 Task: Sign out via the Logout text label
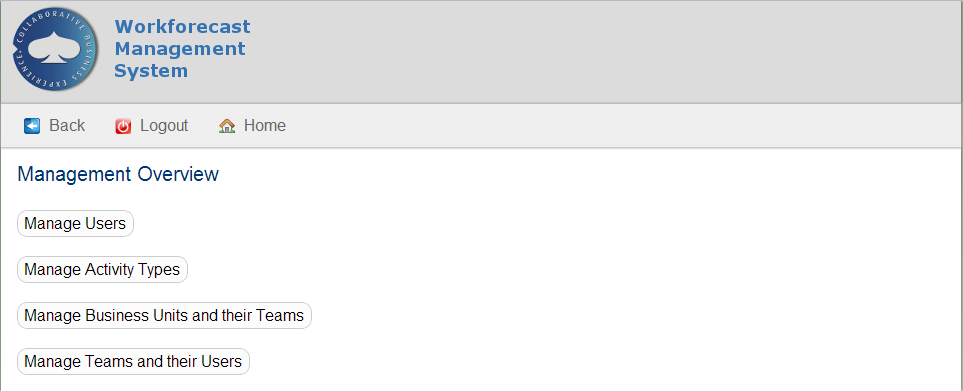pyautogui.click(x=164, y=126)
